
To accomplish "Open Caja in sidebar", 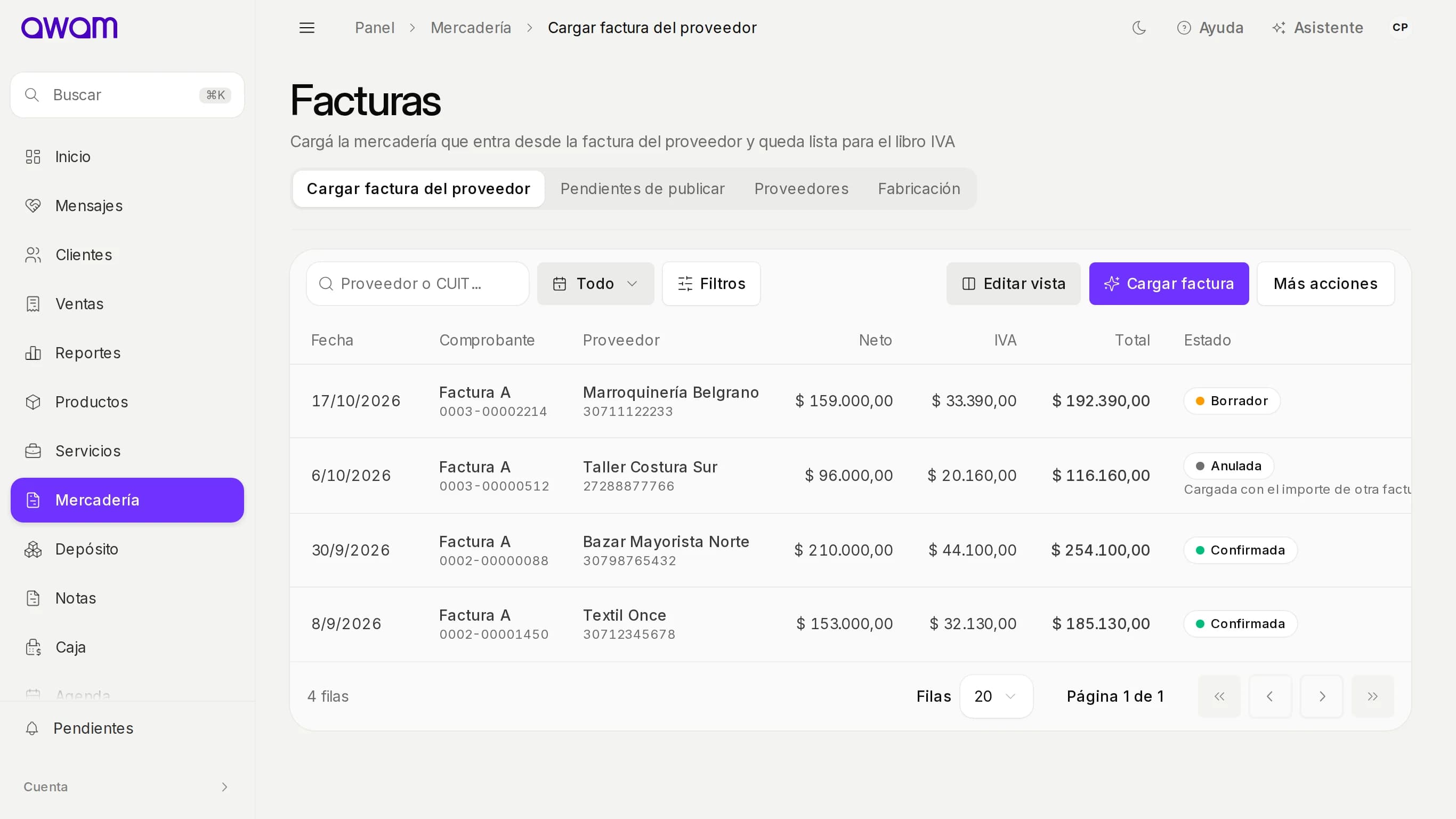I will [x=127, y=647].
